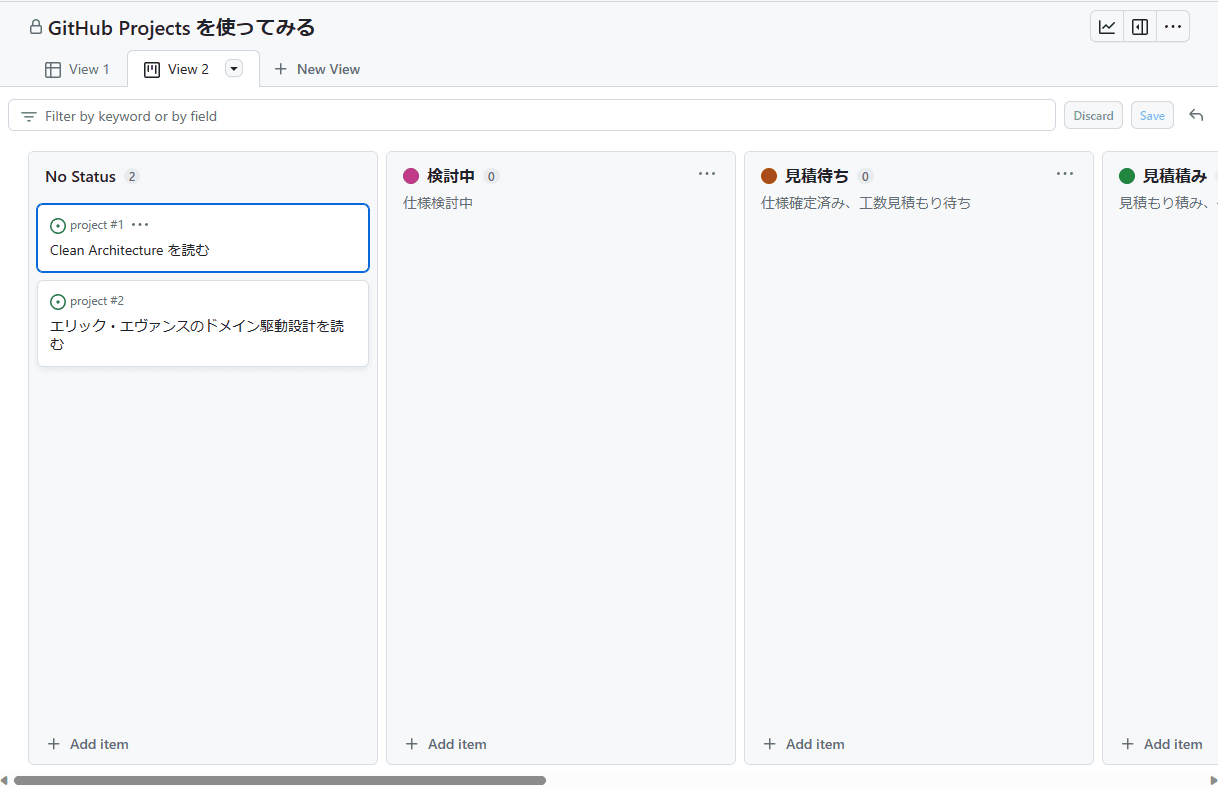This screenshot has width=1218, height=787.
Task: Click the pink 検討中 status color dot
Action: pyautogui.click(x=411, y=176)
